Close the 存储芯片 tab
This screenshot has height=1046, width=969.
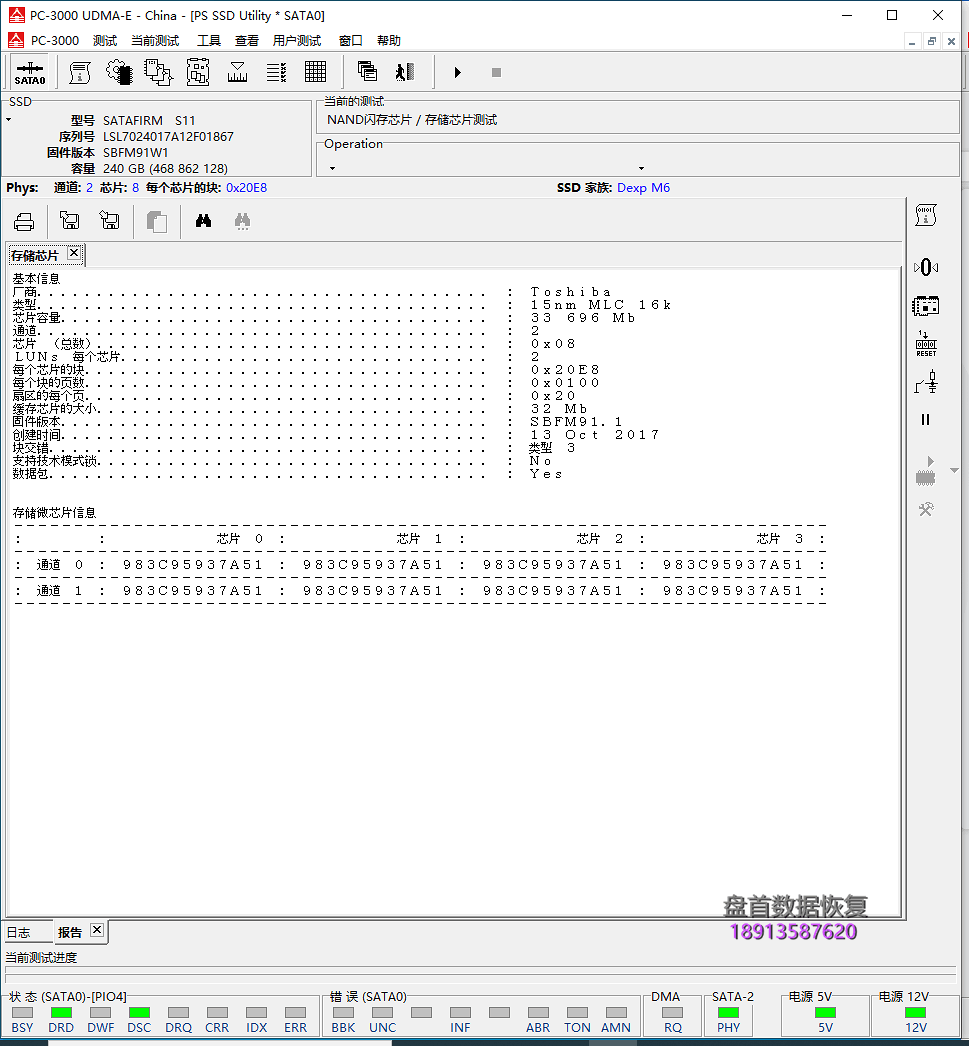pos(74,253)
